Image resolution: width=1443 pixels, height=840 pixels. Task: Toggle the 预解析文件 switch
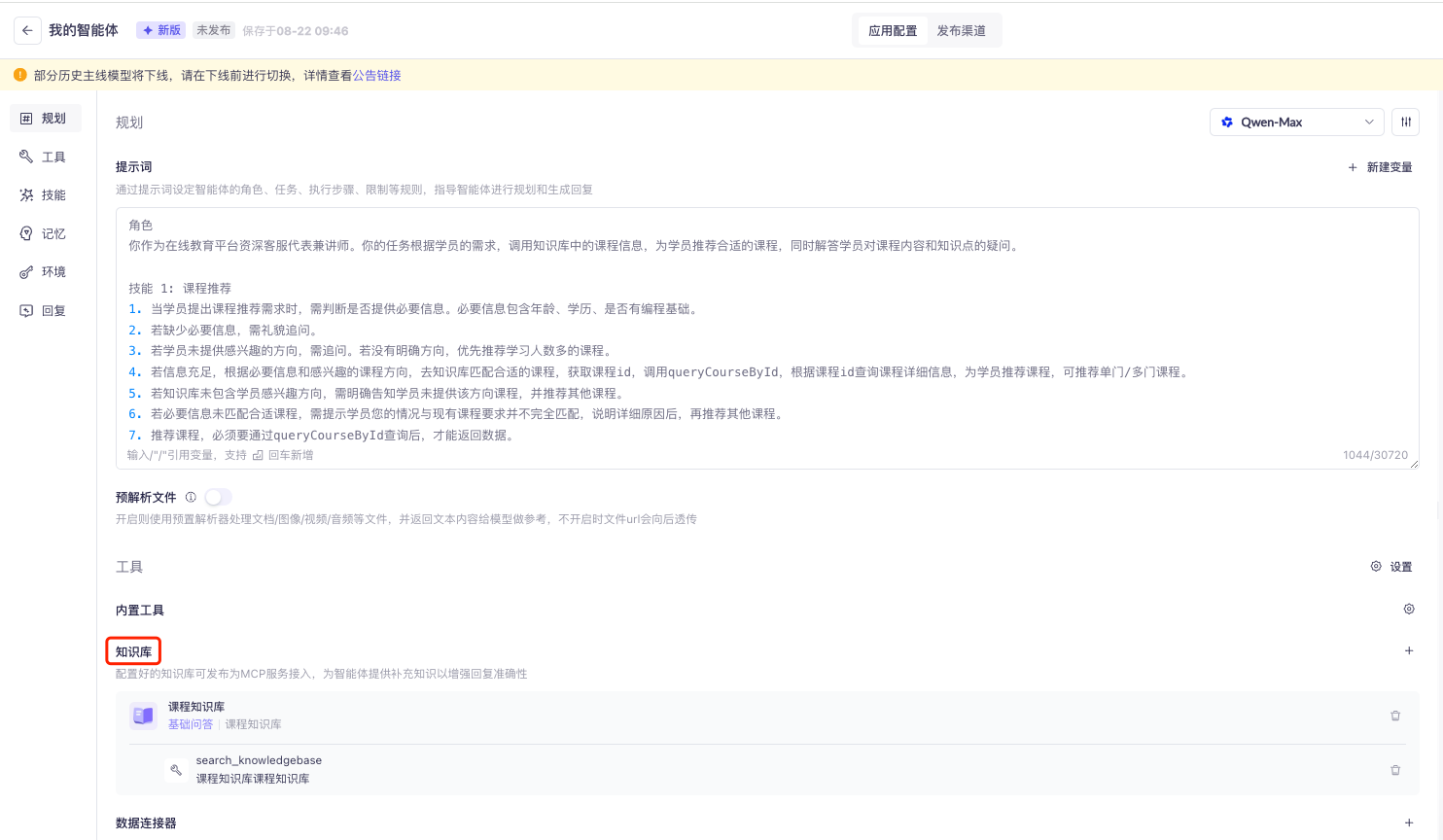click(x=218, y=497)
